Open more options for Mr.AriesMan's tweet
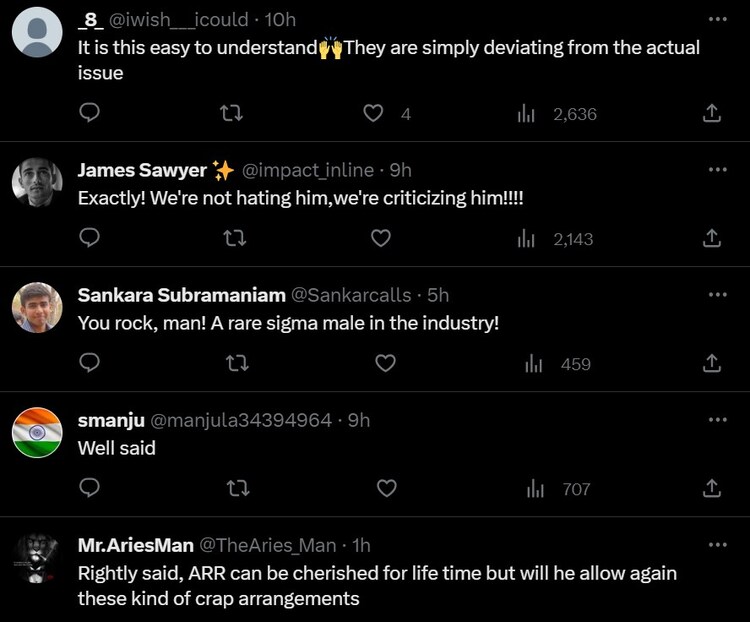This screenshot has width=750, height=622. [x=717, y=544]
